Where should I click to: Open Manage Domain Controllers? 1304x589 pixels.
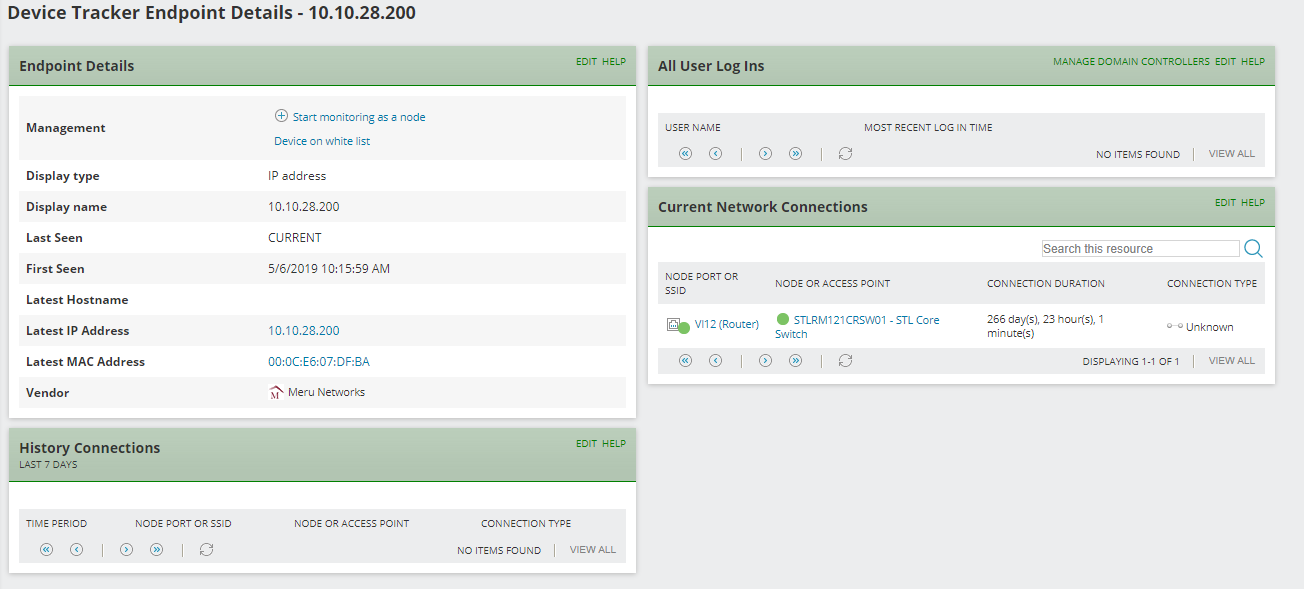1131,62
